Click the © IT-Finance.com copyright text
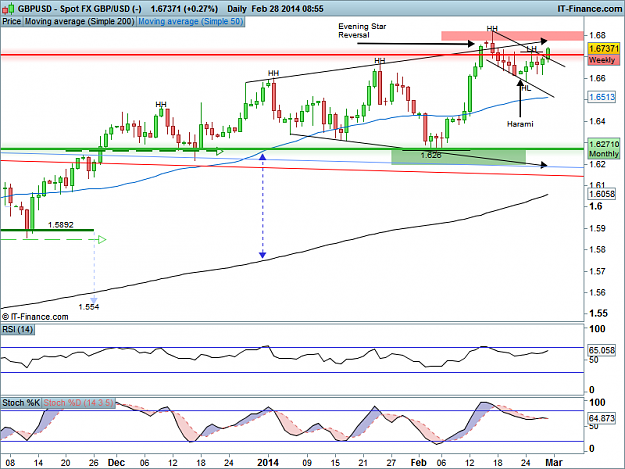 click(35, 317)
